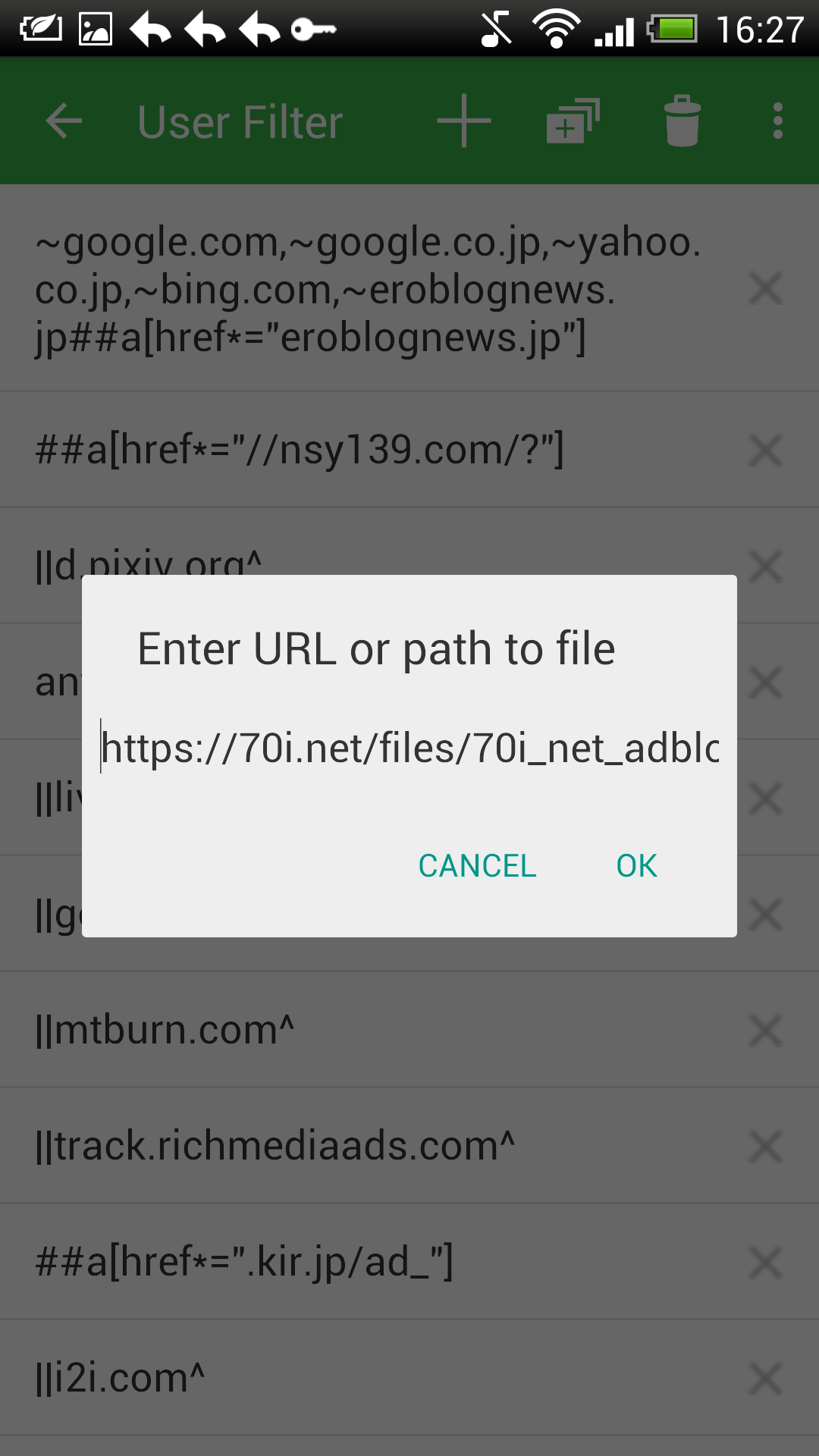819x1456 pixels.
Task: Remove the nsy139.com filter with its X
Action: click(x=765, y=450)
